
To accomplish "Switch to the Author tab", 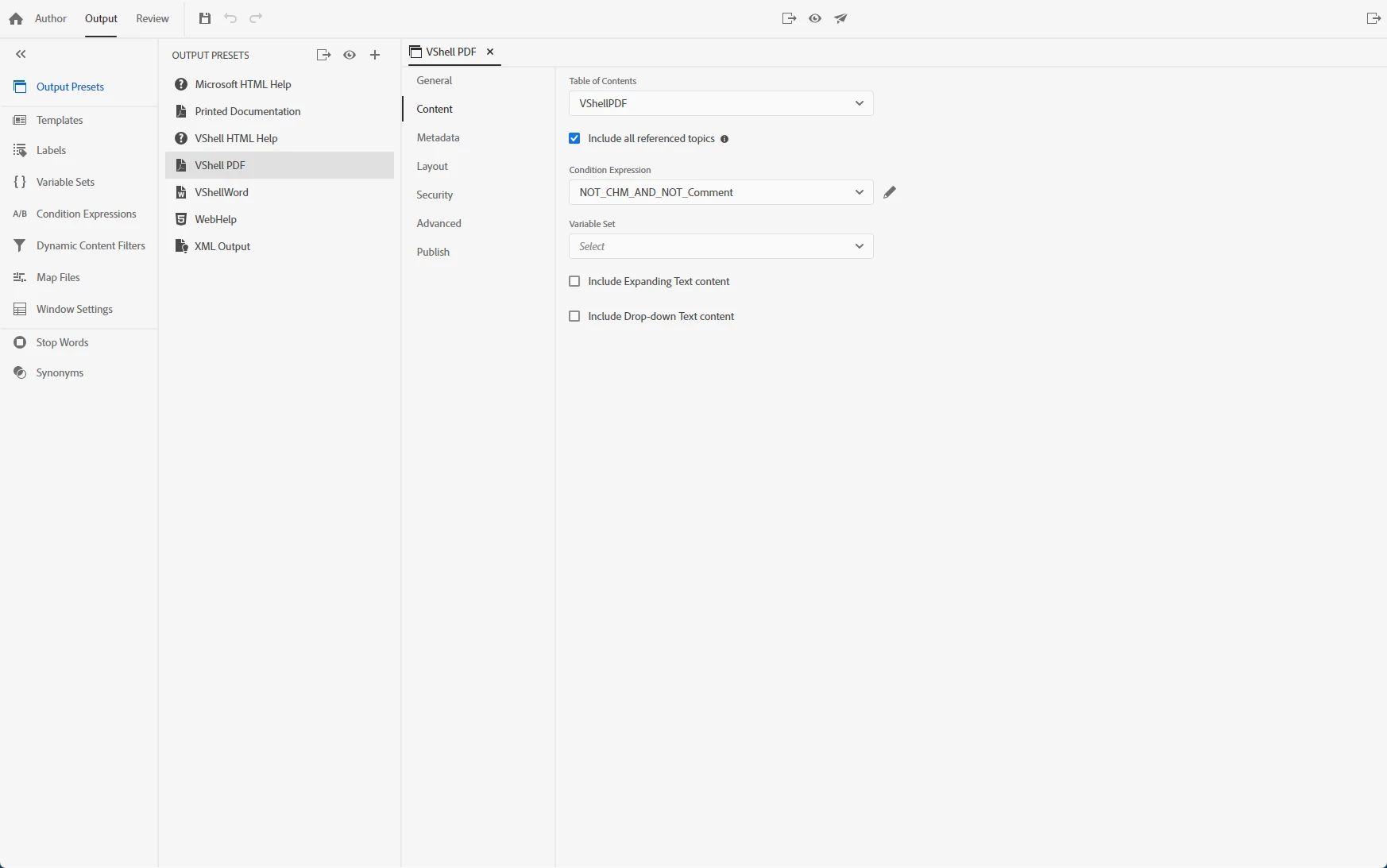I will click(x=51, y=18).
